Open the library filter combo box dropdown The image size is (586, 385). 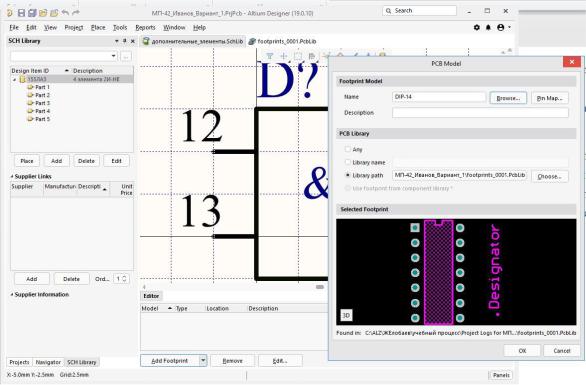[114, 56]
